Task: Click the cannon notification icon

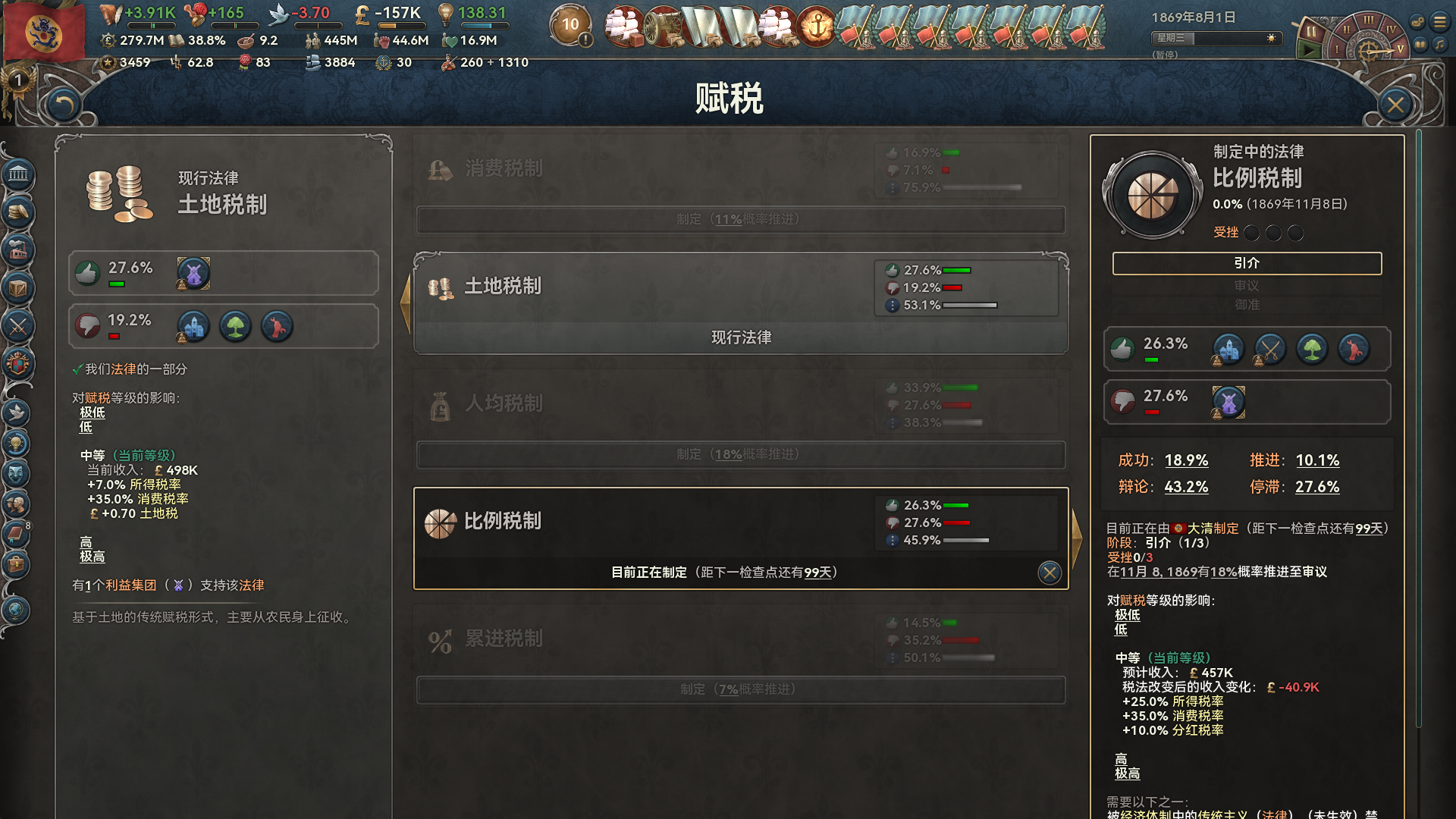Action: [x=664, y=28]
